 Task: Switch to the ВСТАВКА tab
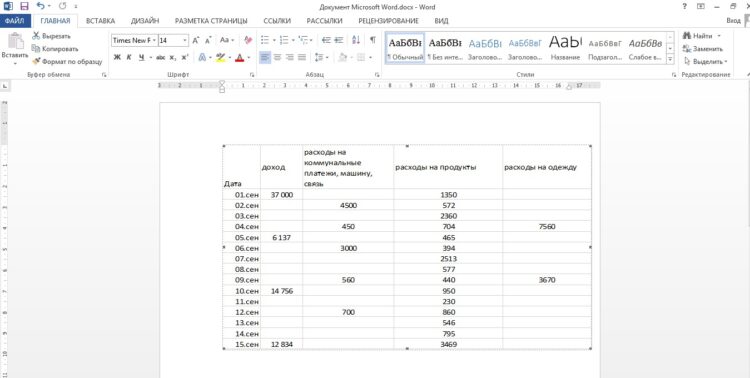(100, 21)
